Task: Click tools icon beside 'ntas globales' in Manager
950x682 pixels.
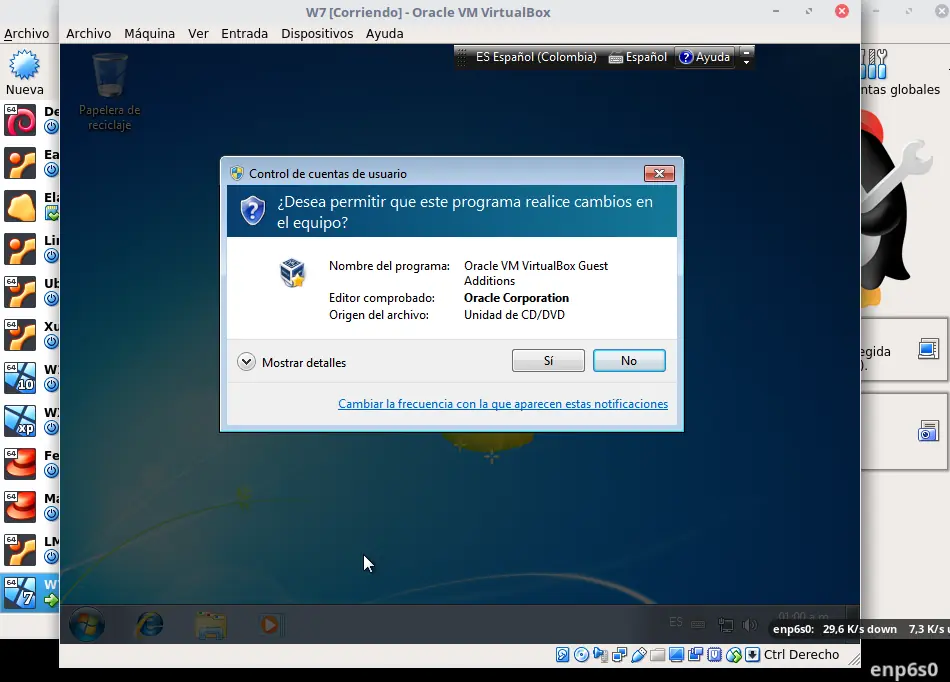Action: (x=874, y=64)
